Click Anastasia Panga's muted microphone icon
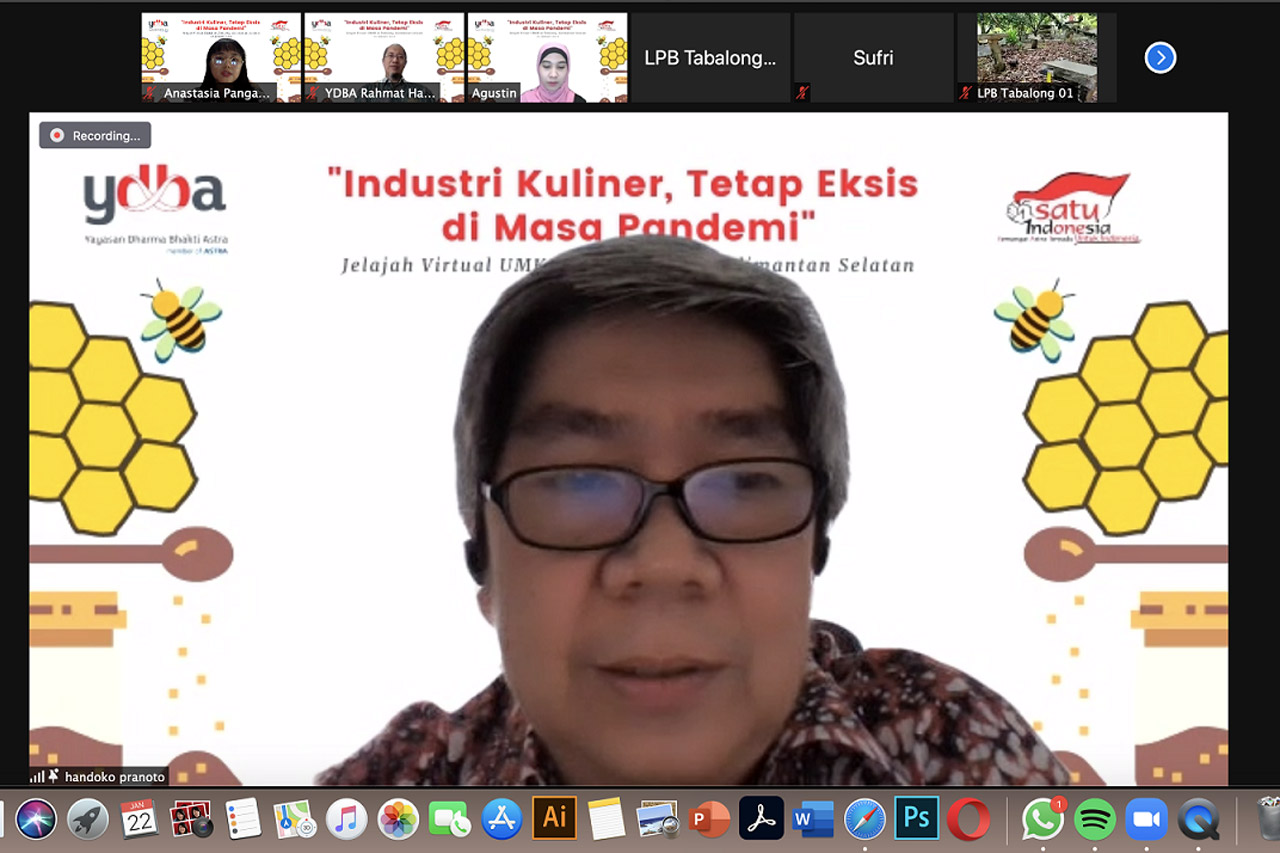The height and width of the screenshot is (853, 1280). click(x=151, y=93)
